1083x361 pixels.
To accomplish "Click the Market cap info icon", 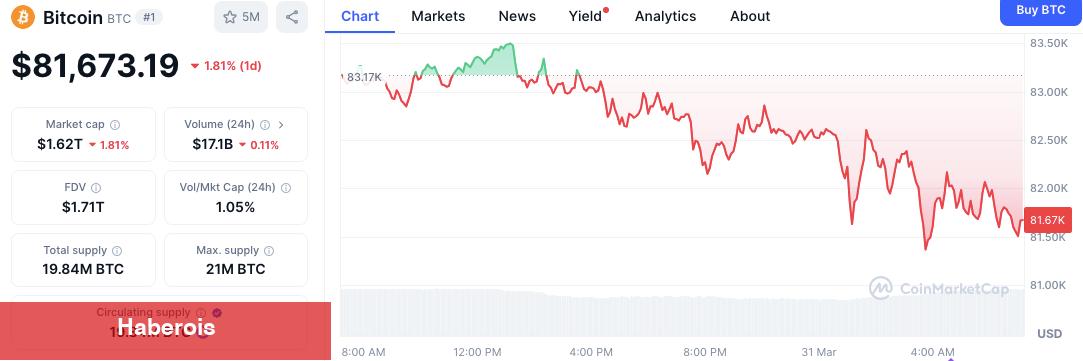I will click(115, 125).
